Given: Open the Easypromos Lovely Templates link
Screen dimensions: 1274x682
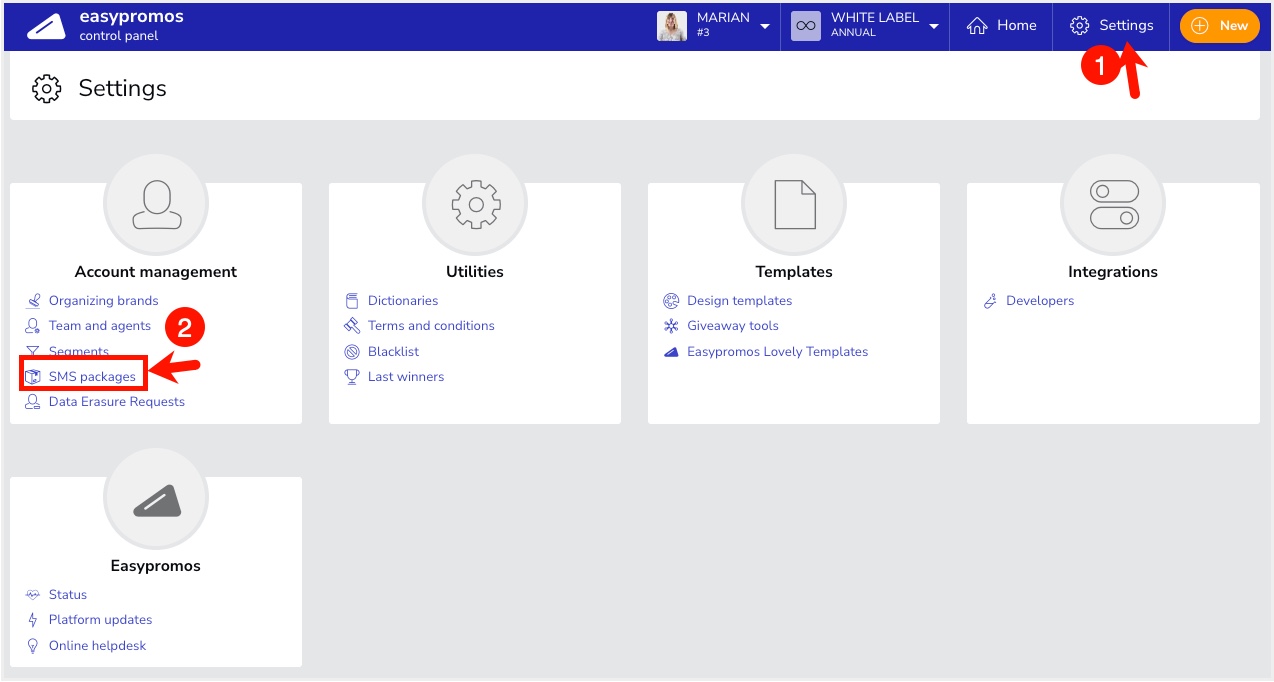Looking at the screenshot, I should [x=777, y=352].
